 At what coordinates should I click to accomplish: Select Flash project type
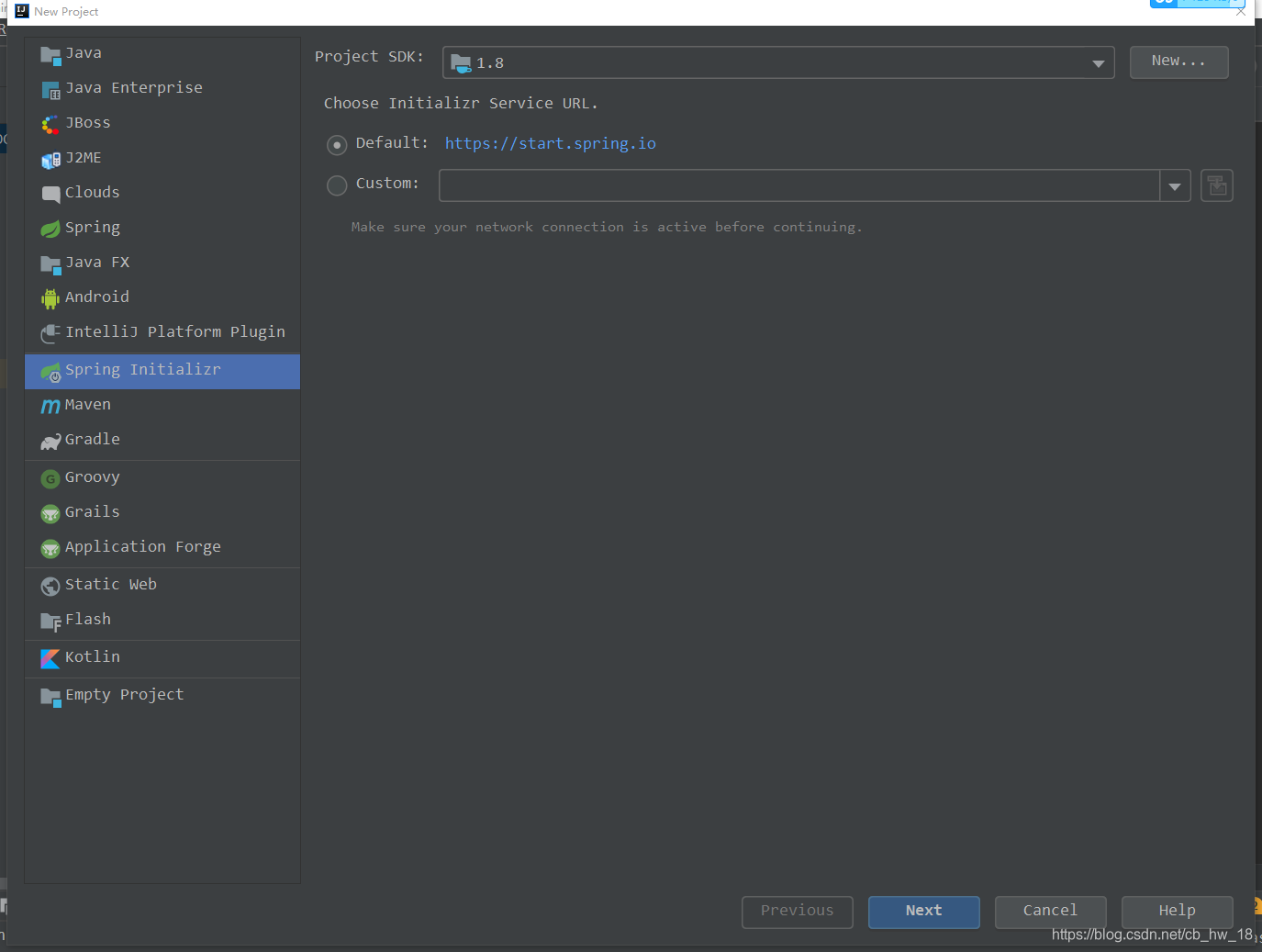(x=162, y=620)
